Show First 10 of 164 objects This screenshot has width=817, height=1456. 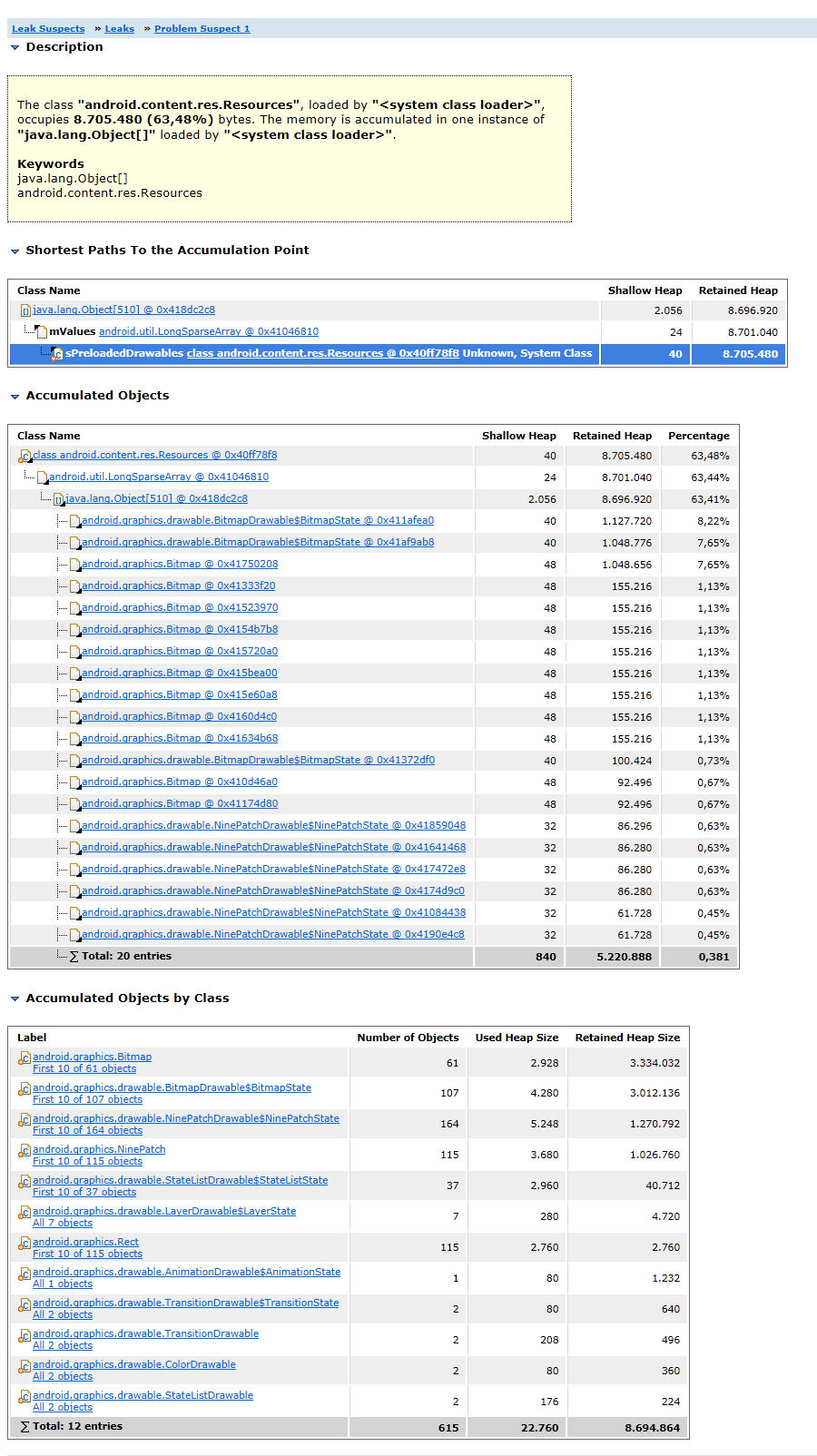tap(87, 1130)
